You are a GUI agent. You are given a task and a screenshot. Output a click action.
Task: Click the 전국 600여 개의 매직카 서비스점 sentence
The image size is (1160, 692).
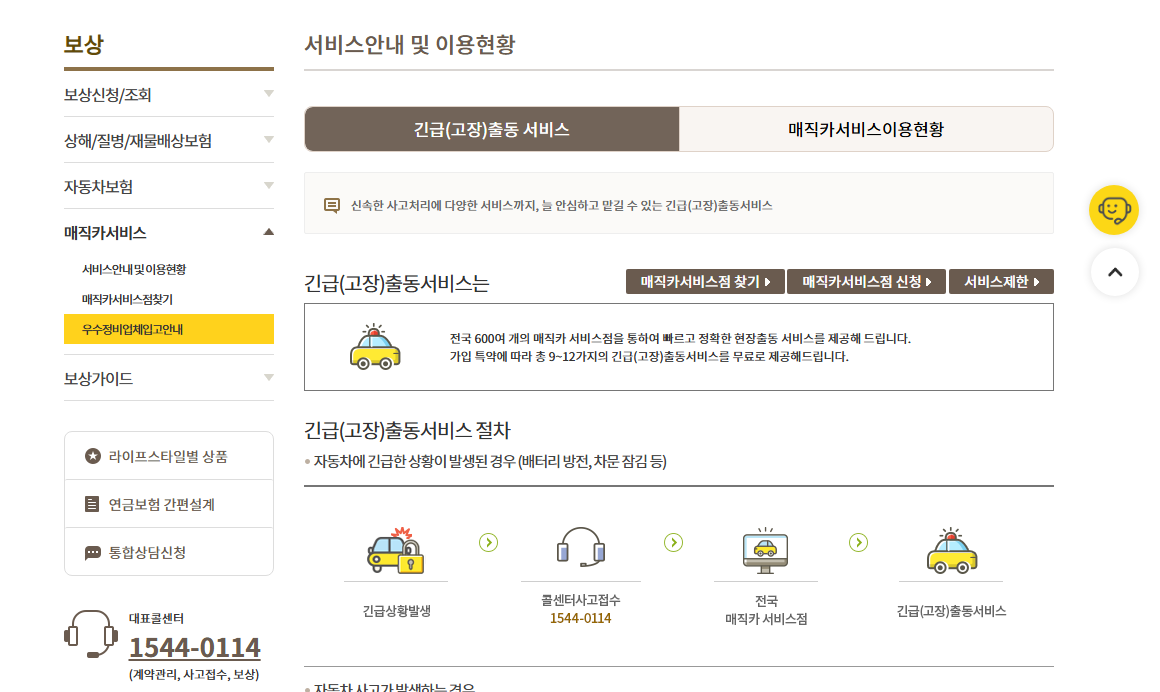680,338
